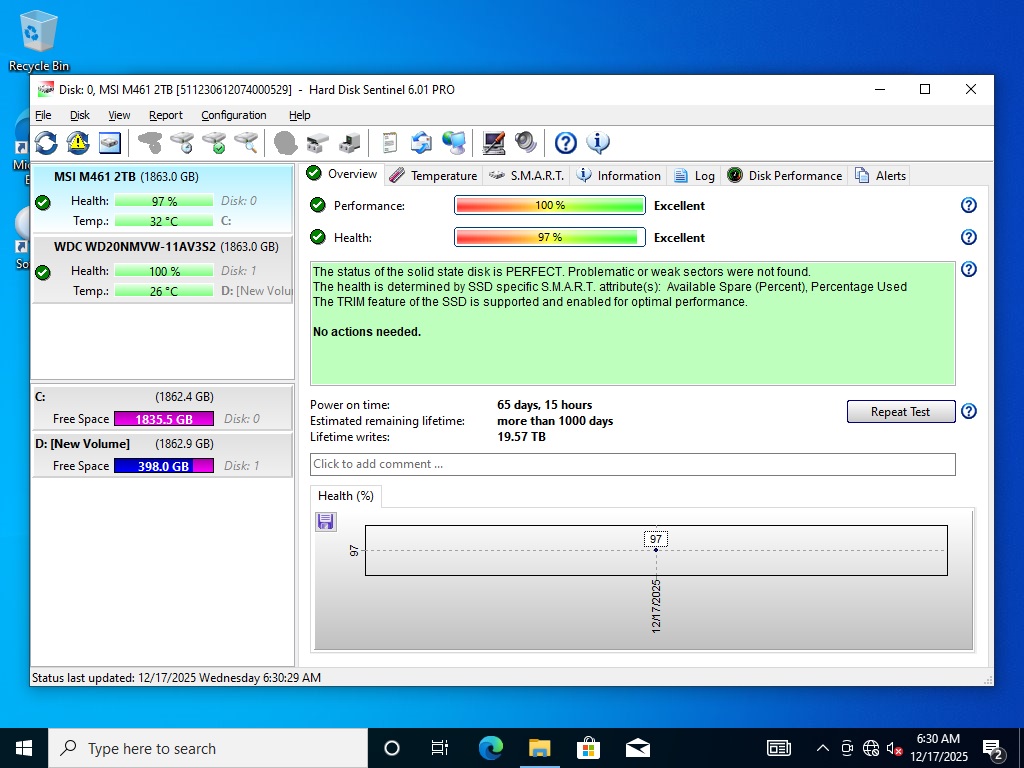
Task: Click the yellow warning refresh toolbar icon
Action: (x=78, y=143)
